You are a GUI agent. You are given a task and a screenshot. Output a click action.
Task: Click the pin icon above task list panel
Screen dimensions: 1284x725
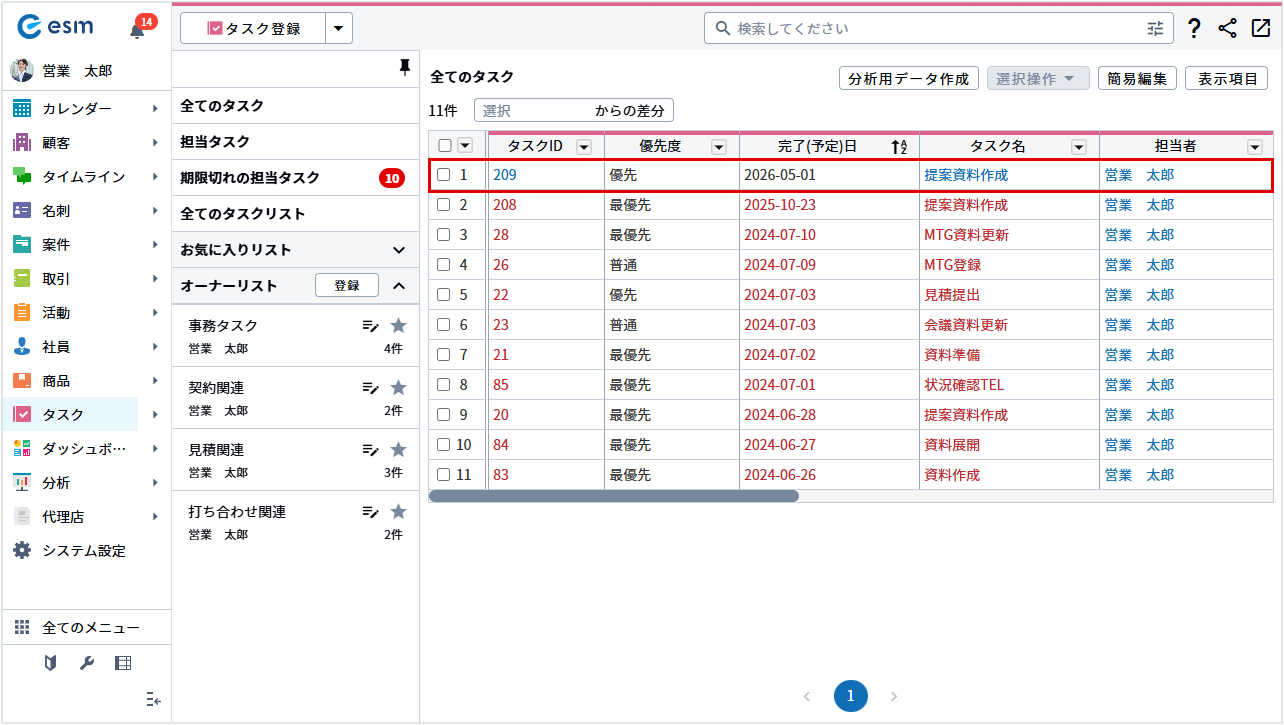click(x=404, y=67)
